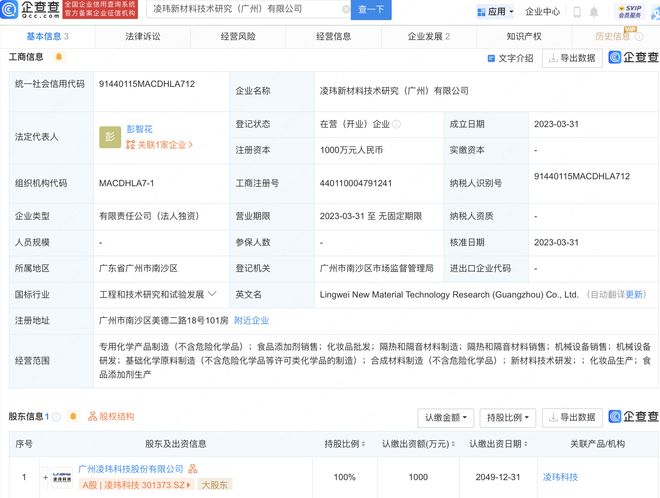
Task: Open 股权结构 equity structure chart
Action: (109, 416)
